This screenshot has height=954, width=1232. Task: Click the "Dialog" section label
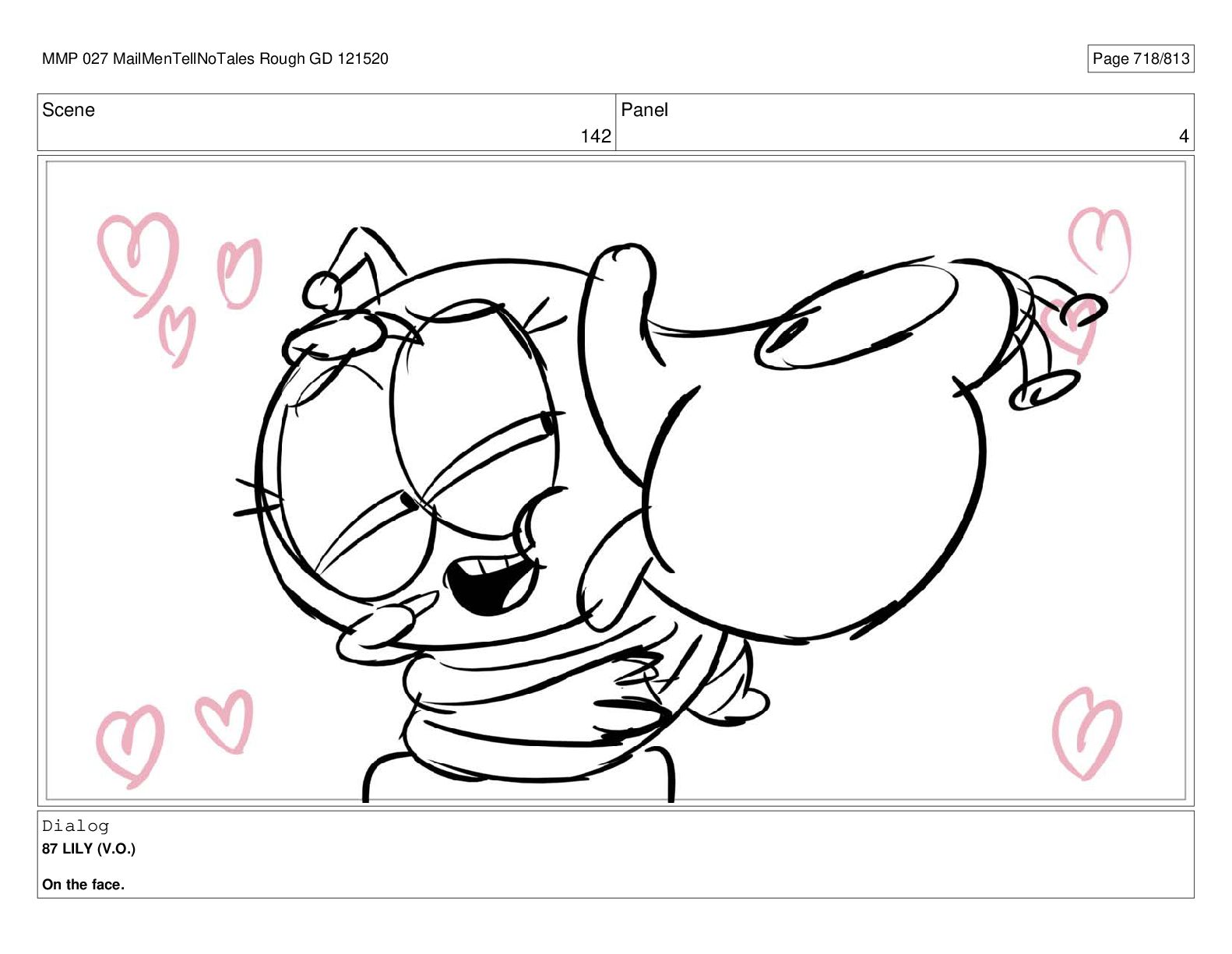[x=76, y=826]
